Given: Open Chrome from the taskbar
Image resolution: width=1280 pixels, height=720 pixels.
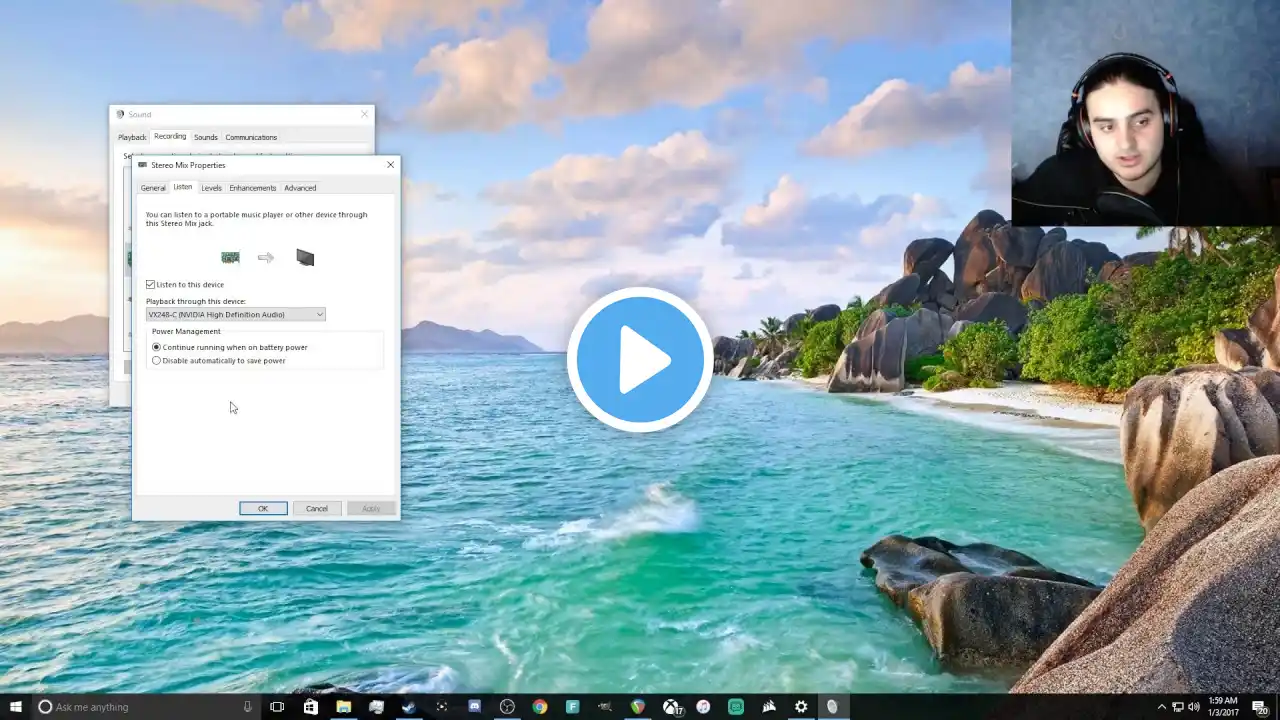Looking at the screenshot, I should [x=540, y=707].
